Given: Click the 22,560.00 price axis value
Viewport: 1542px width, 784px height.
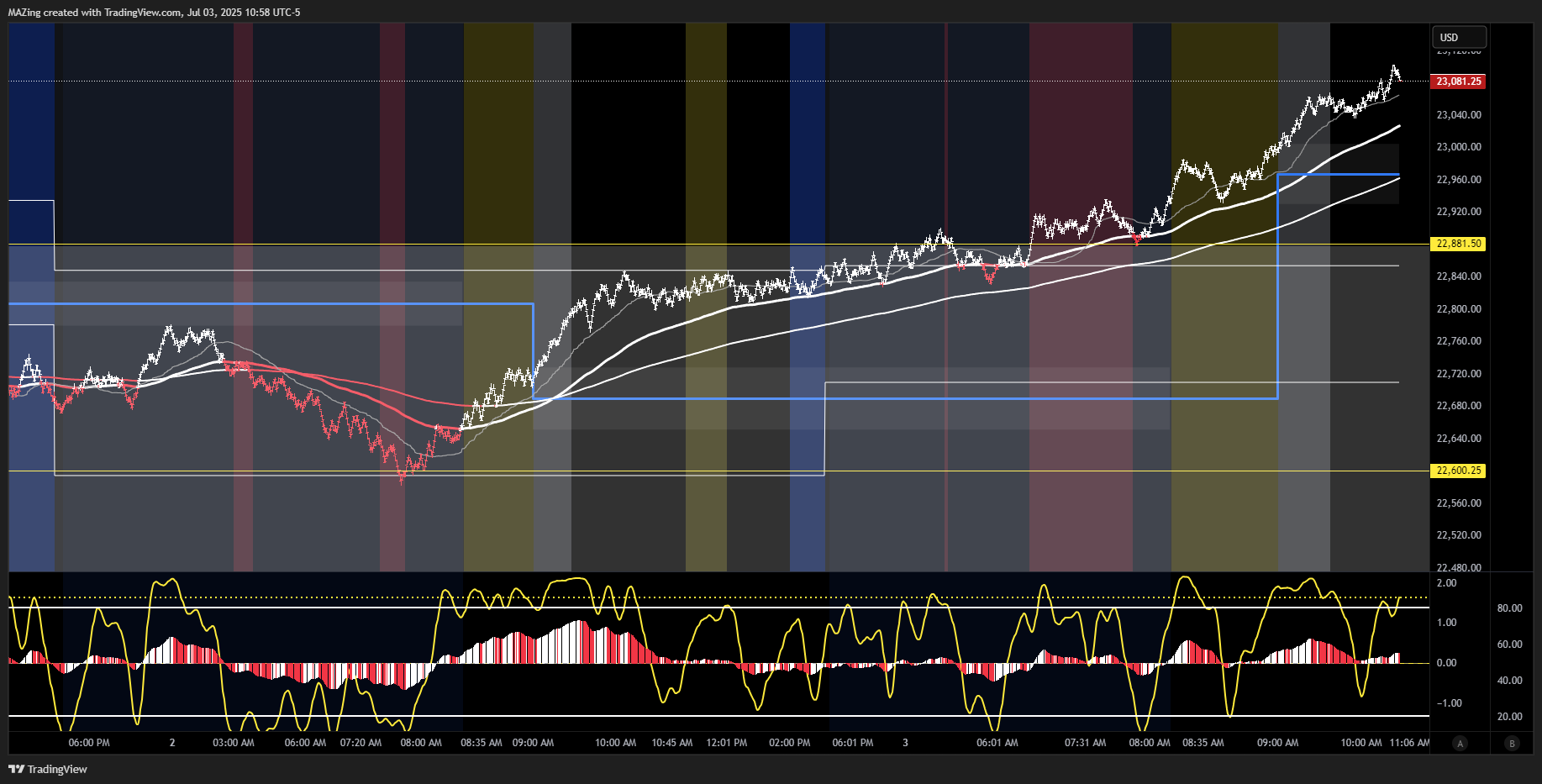Looking at the screenshot, I should click(x=1459, y=503).
